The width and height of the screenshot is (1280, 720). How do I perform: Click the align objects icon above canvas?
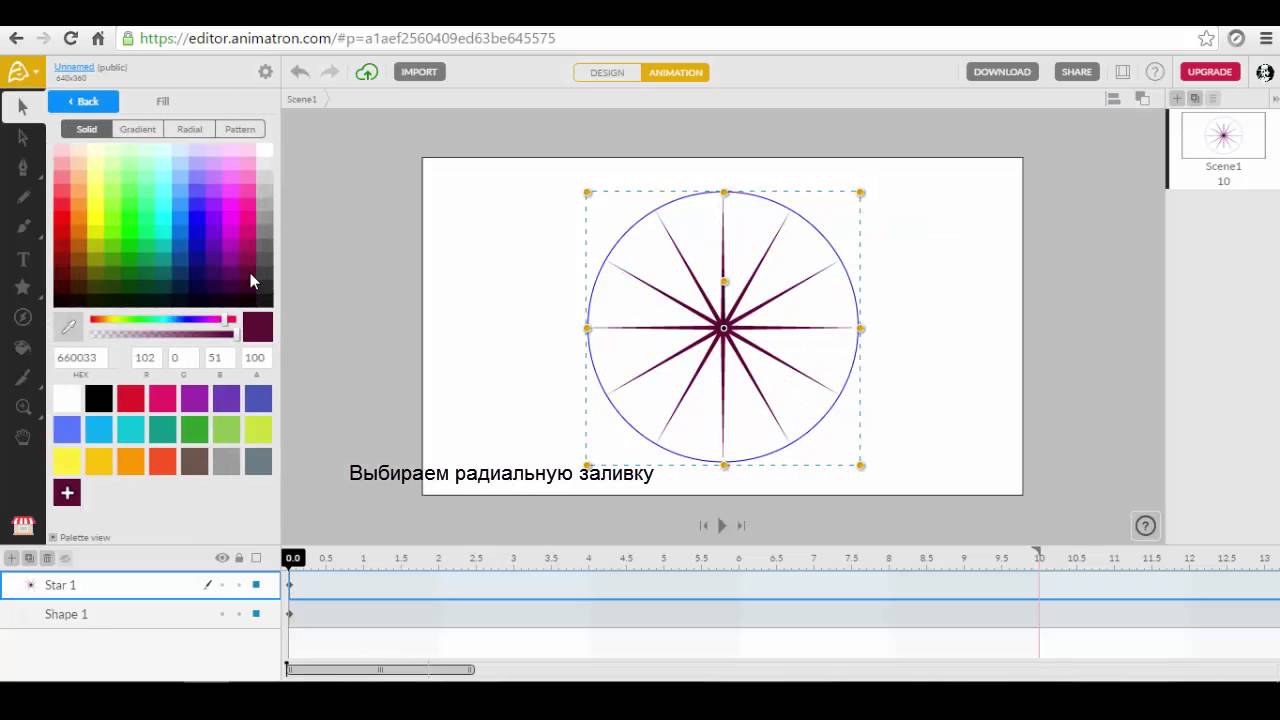[x=1112, y=98]
